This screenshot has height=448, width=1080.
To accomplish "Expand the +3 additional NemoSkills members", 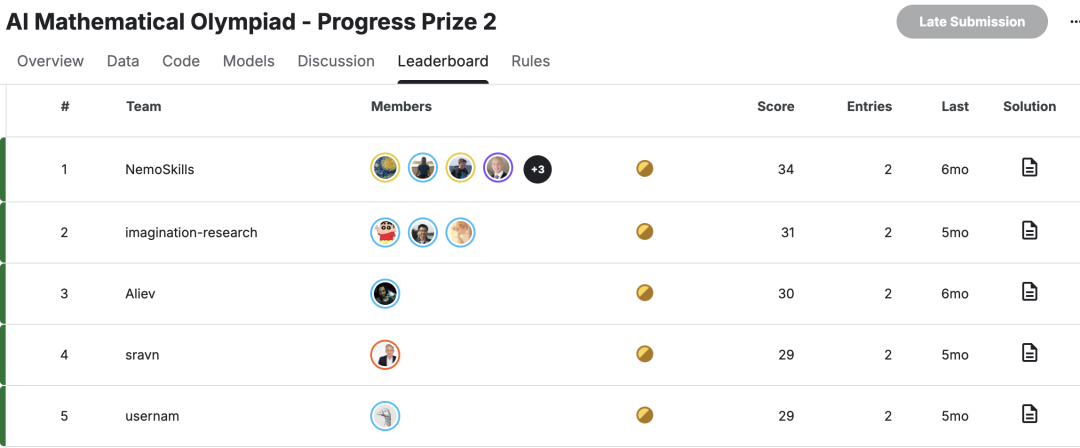I will click(x=538, y=169).
